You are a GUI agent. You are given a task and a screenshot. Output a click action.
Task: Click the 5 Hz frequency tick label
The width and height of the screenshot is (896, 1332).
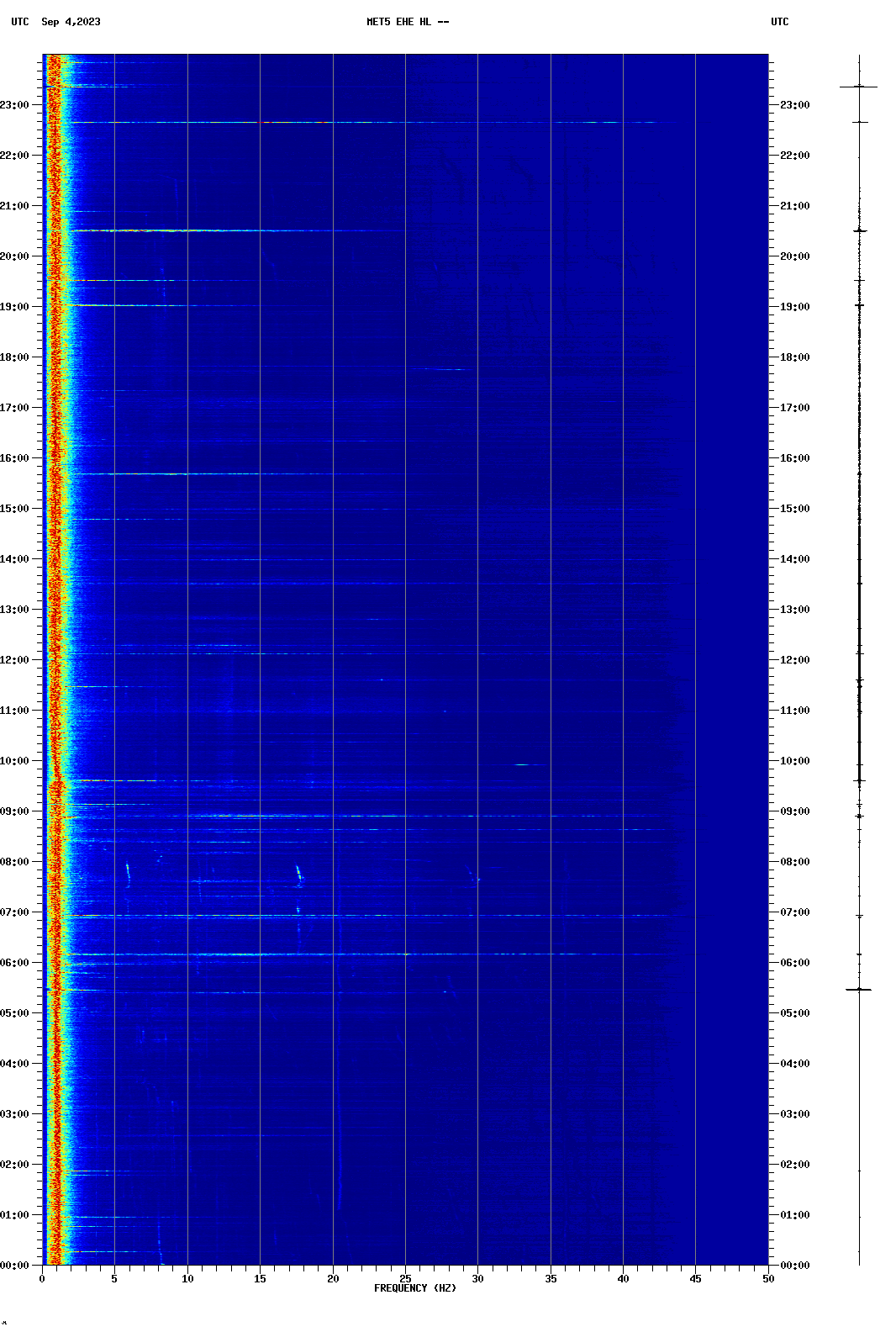pos(114,1279)
